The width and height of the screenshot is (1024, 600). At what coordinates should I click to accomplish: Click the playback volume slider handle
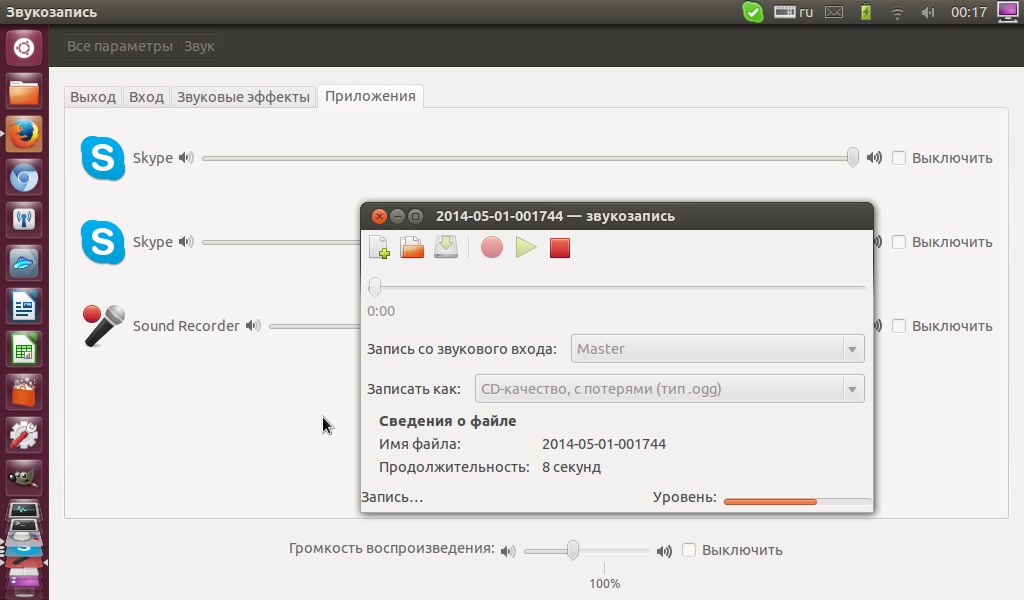[573, 550]
